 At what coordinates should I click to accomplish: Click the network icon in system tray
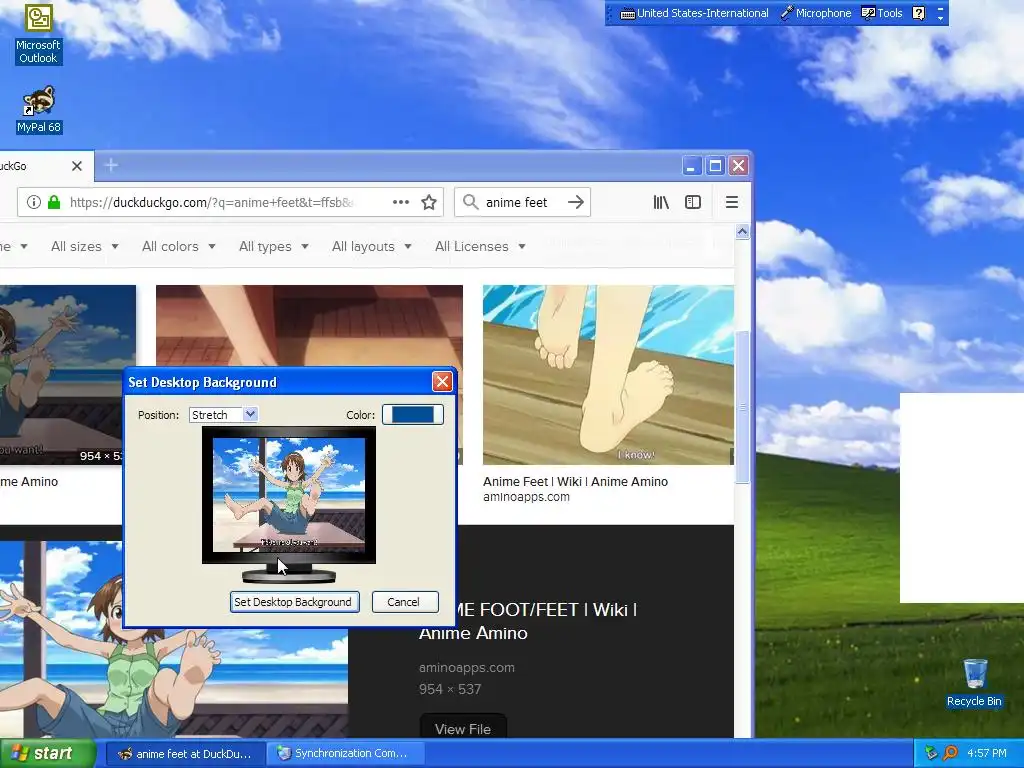(931, 753)
